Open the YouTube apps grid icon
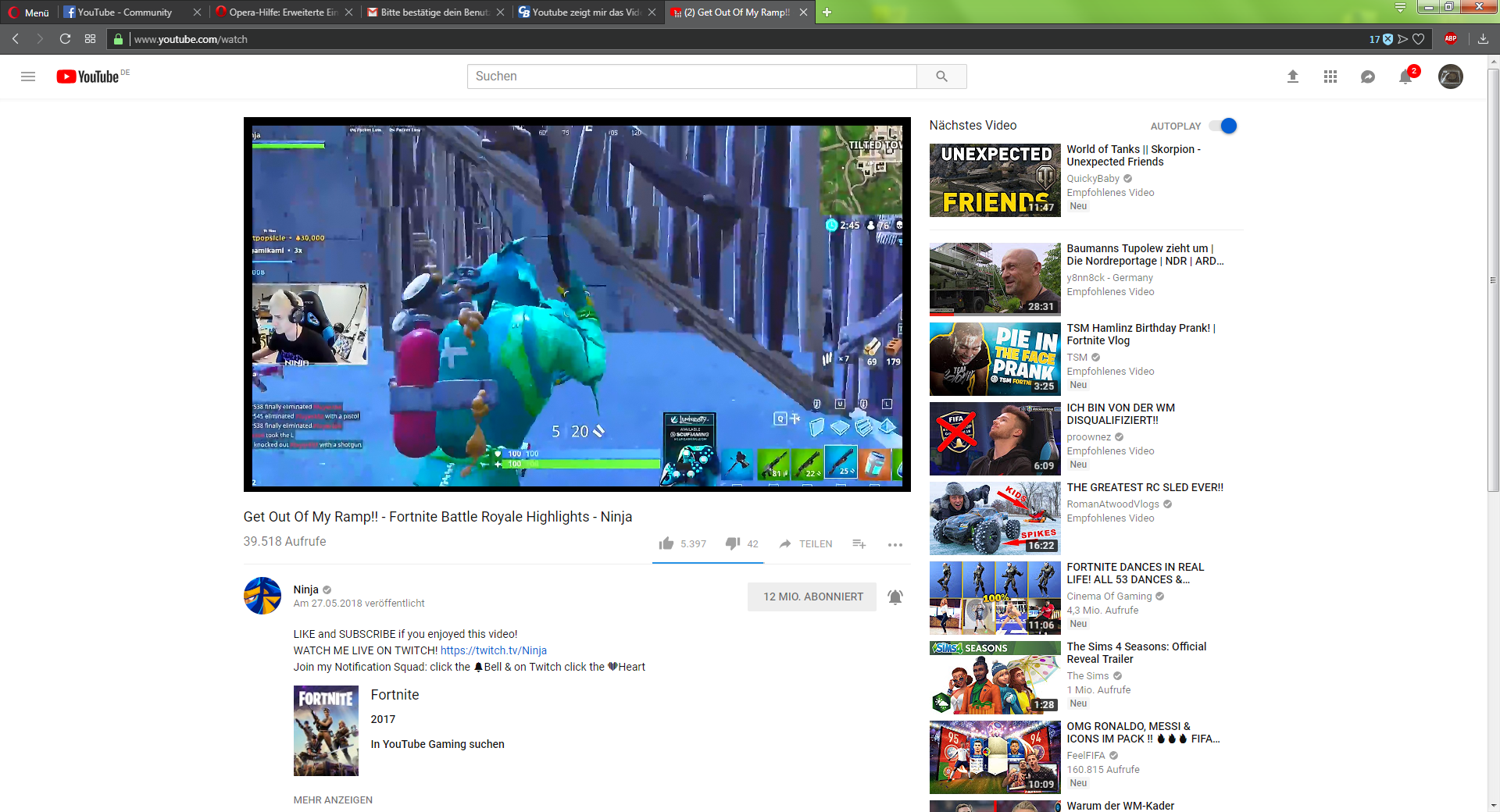Screen dimensions: 1500x812 pos(1330,77)
